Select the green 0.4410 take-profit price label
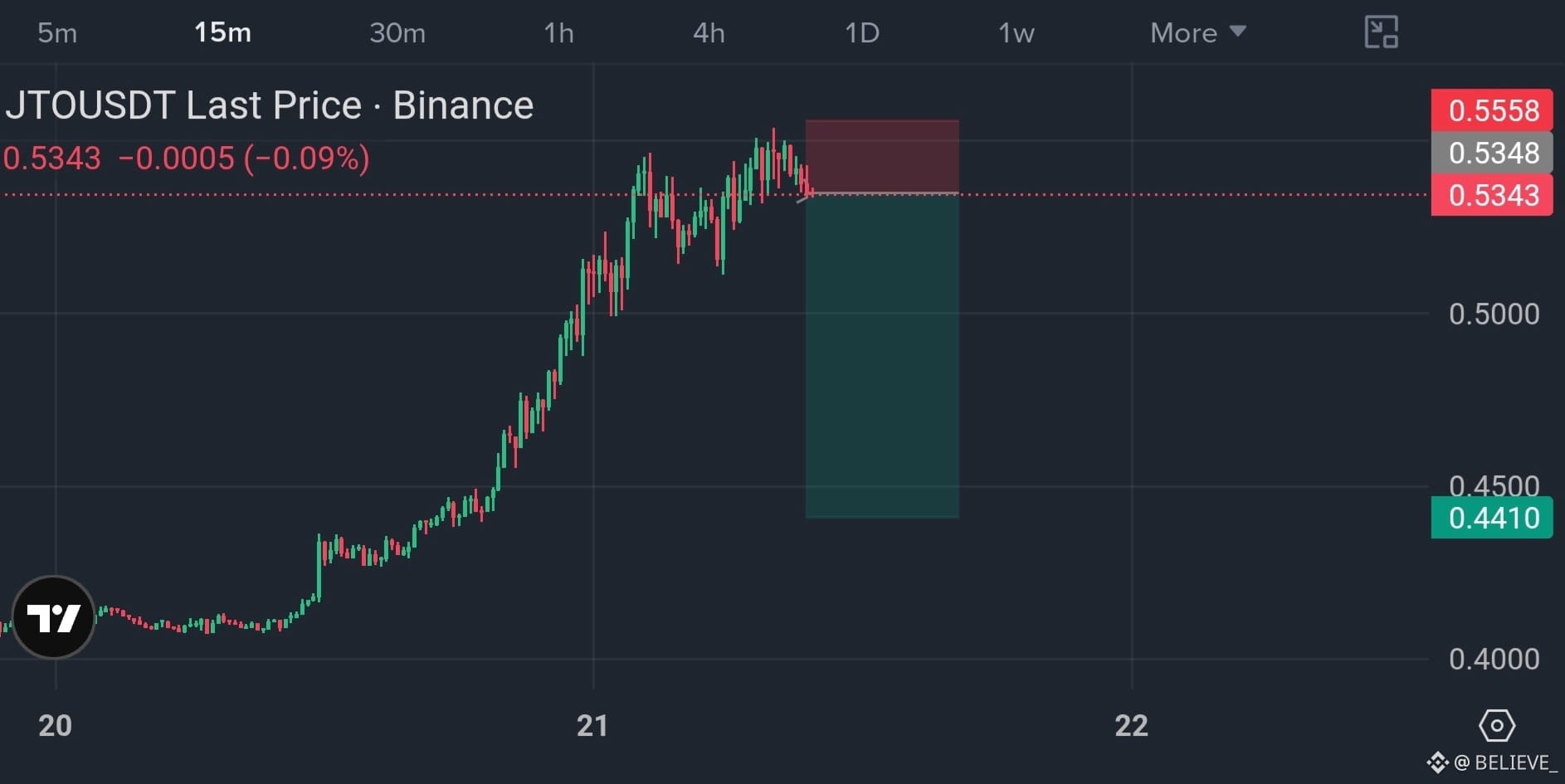The height and width of the screenshot is (784, 1565). point(1492,518)
